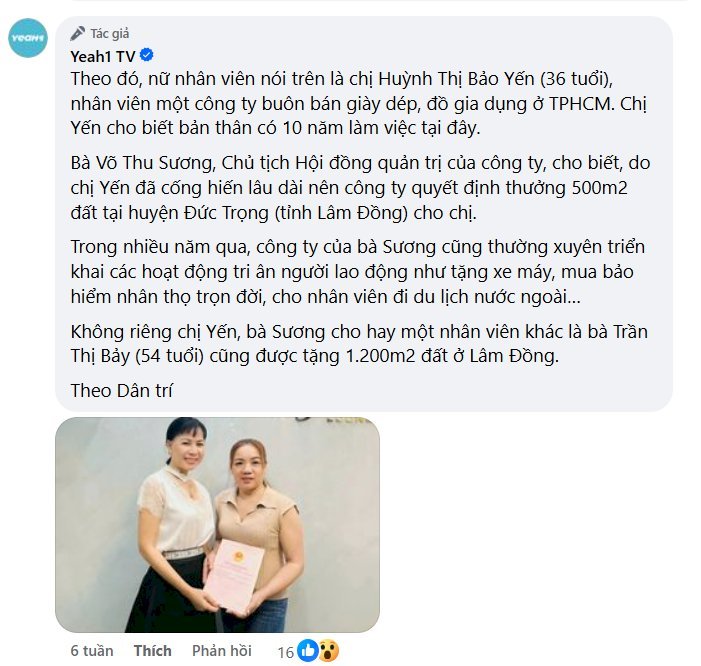Open the Yeah1 TV page name
This screenshot has height=666, width=701.
click(103, 56)
